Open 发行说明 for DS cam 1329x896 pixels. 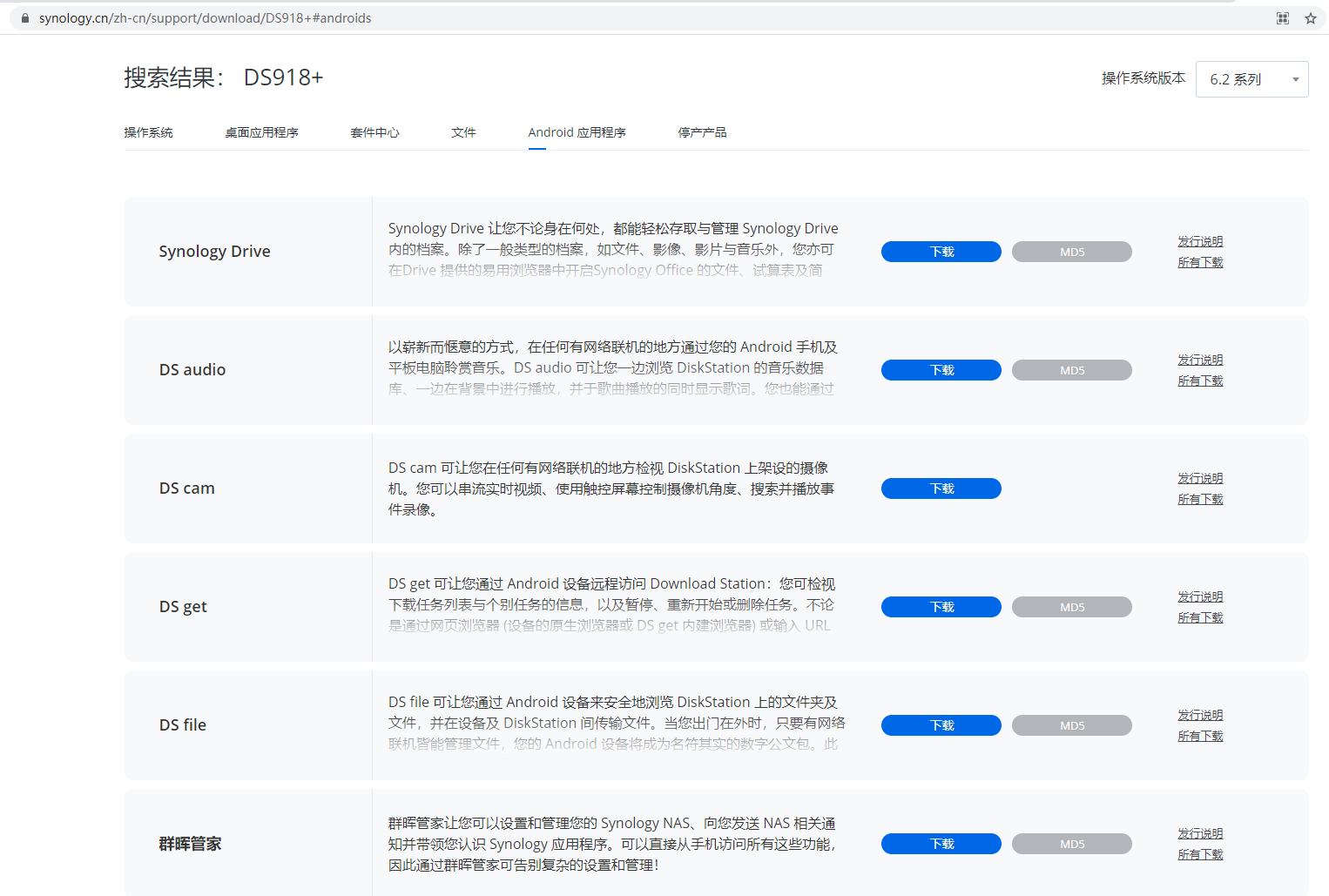click(1200, 478)
